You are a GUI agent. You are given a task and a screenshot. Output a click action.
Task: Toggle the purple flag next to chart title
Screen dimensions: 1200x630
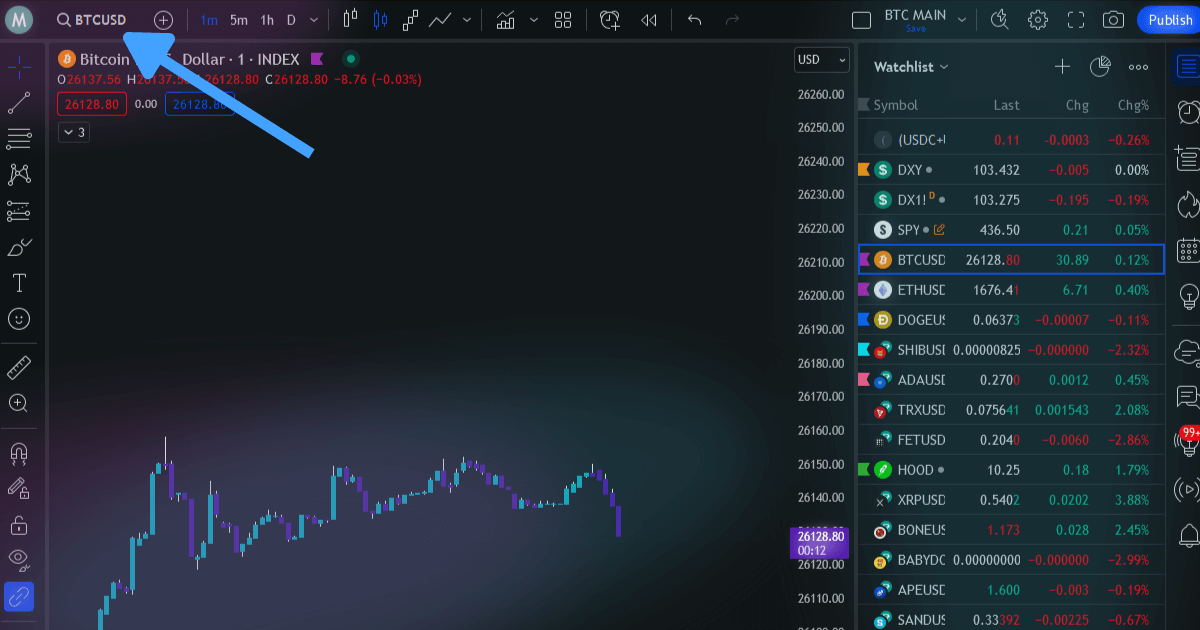pyautogui.click(x=317, y=59)
